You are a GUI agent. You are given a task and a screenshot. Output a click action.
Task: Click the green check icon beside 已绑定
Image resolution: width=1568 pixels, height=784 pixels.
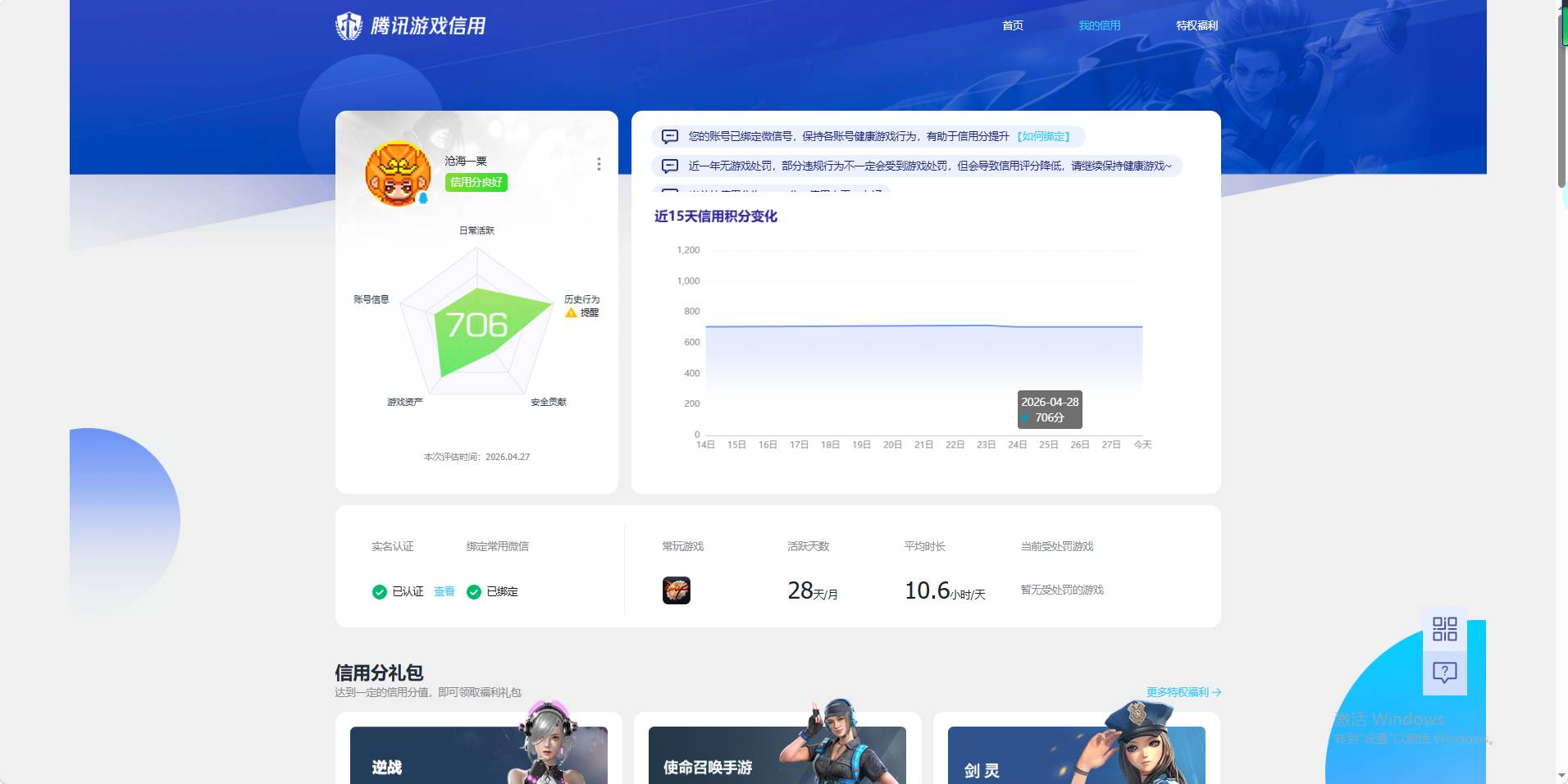[474, 592]
